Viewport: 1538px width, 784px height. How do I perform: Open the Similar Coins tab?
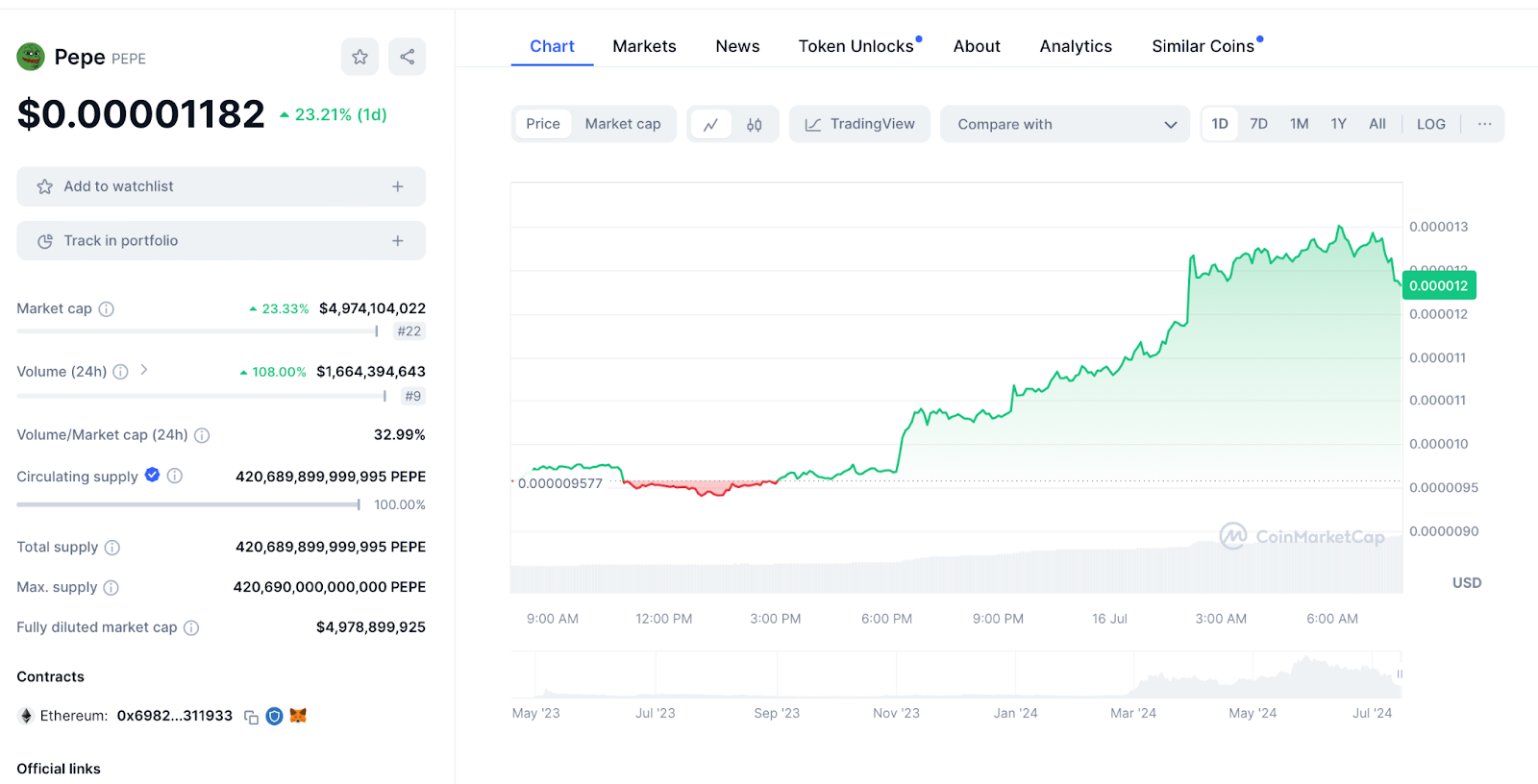[x=1203, y=46]
